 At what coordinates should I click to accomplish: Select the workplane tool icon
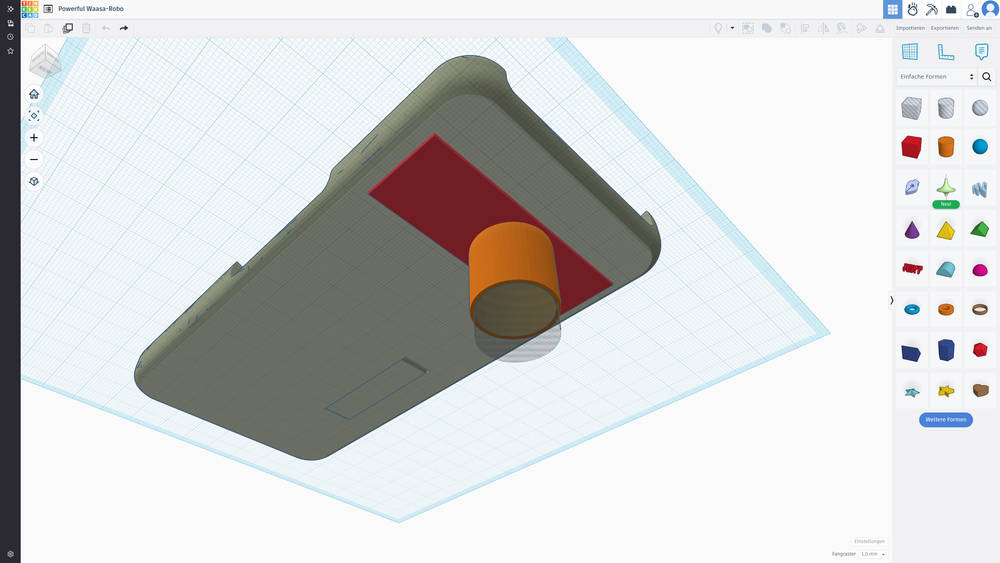coord(910,52)
